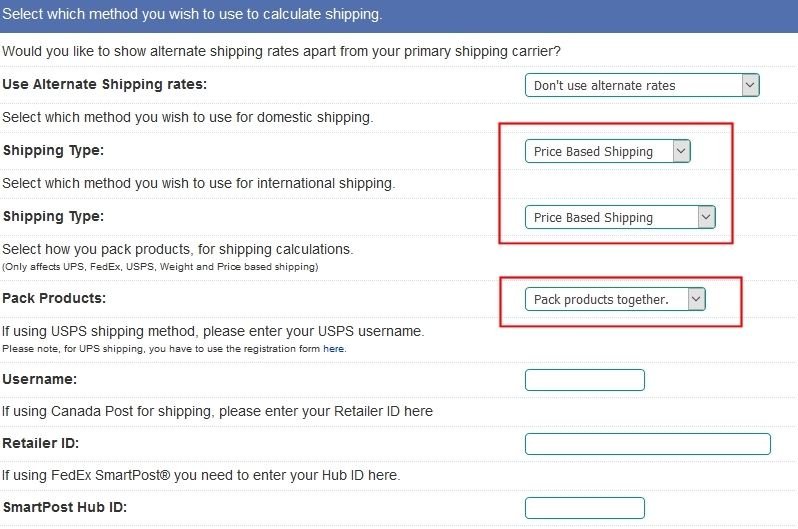Screen dimensions: 798x529
Task: Click the "Retailer ID:" label text
Action: click(41, 444)
